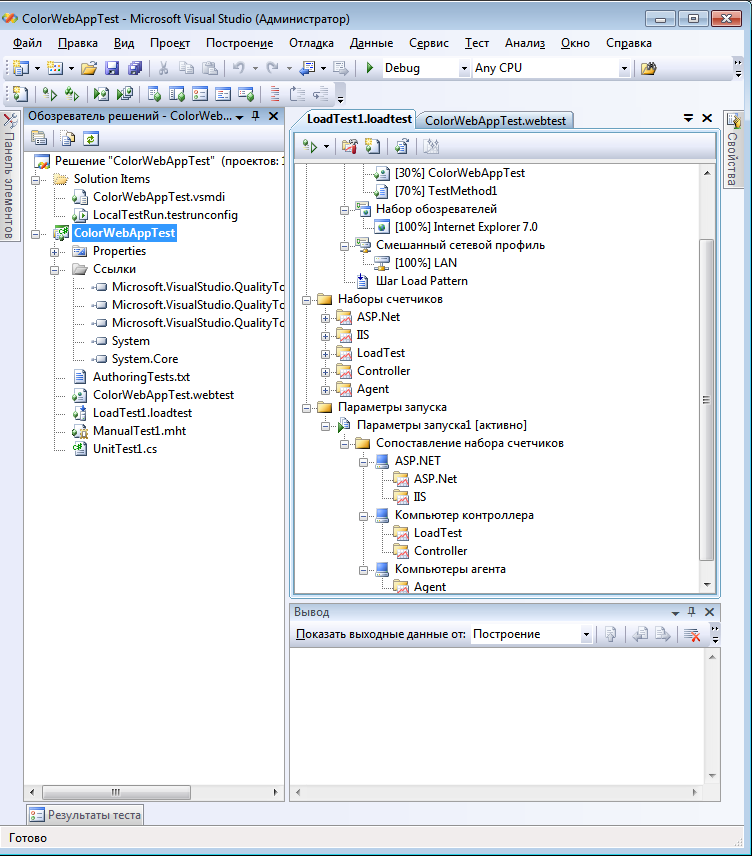
Task: Collapse the Ссылки references node
Action: (54, 270)
